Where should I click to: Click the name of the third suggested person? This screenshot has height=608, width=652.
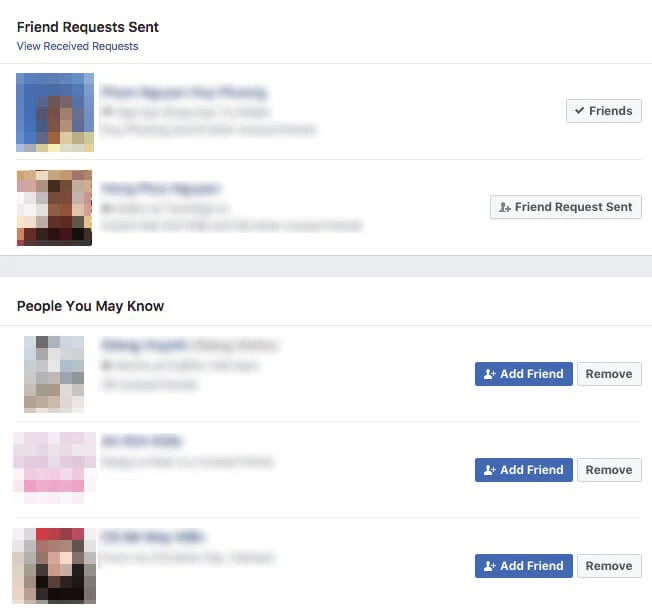[153, 537]
